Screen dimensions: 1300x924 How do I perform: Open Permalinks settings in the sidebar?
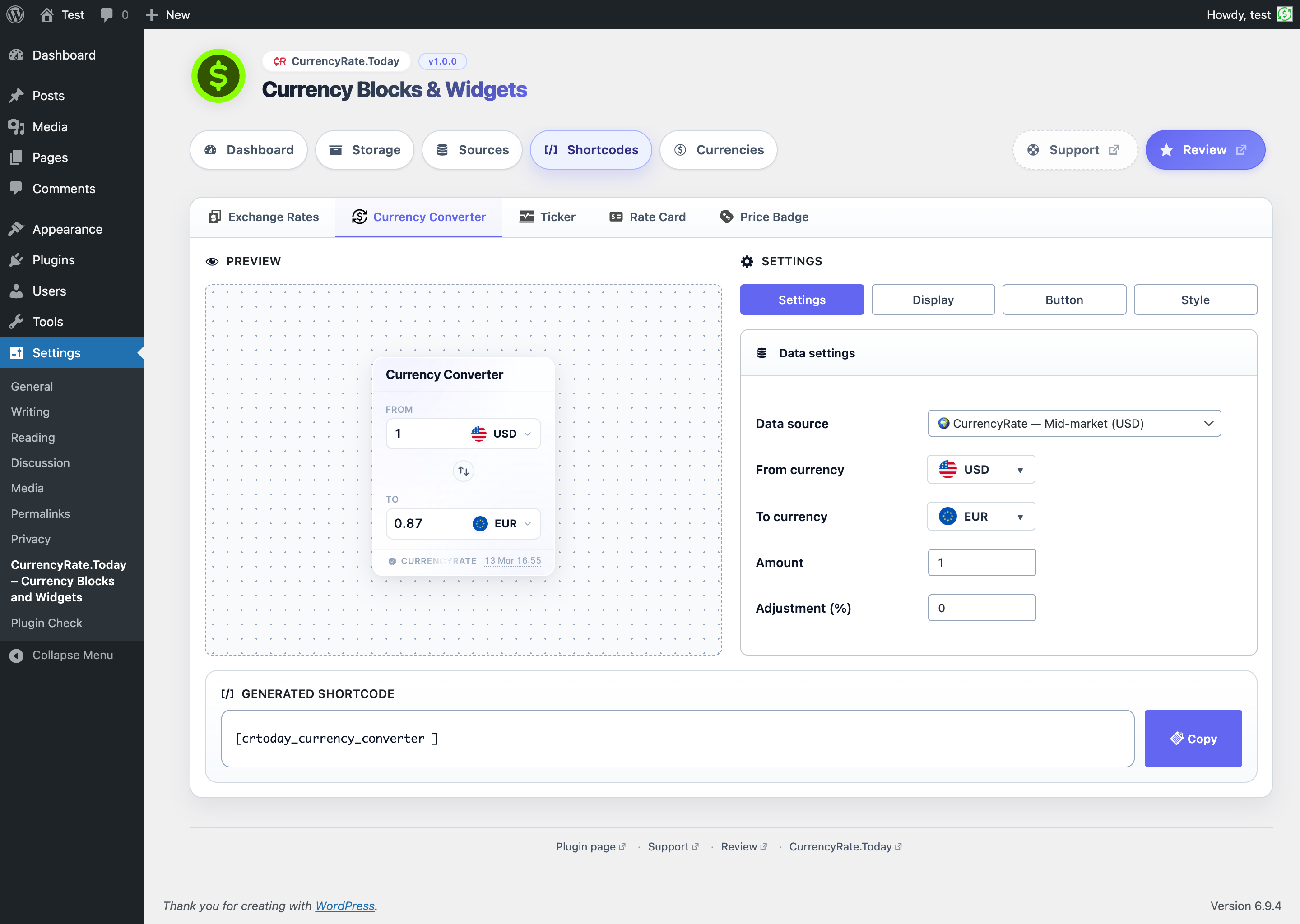(41, 513)
